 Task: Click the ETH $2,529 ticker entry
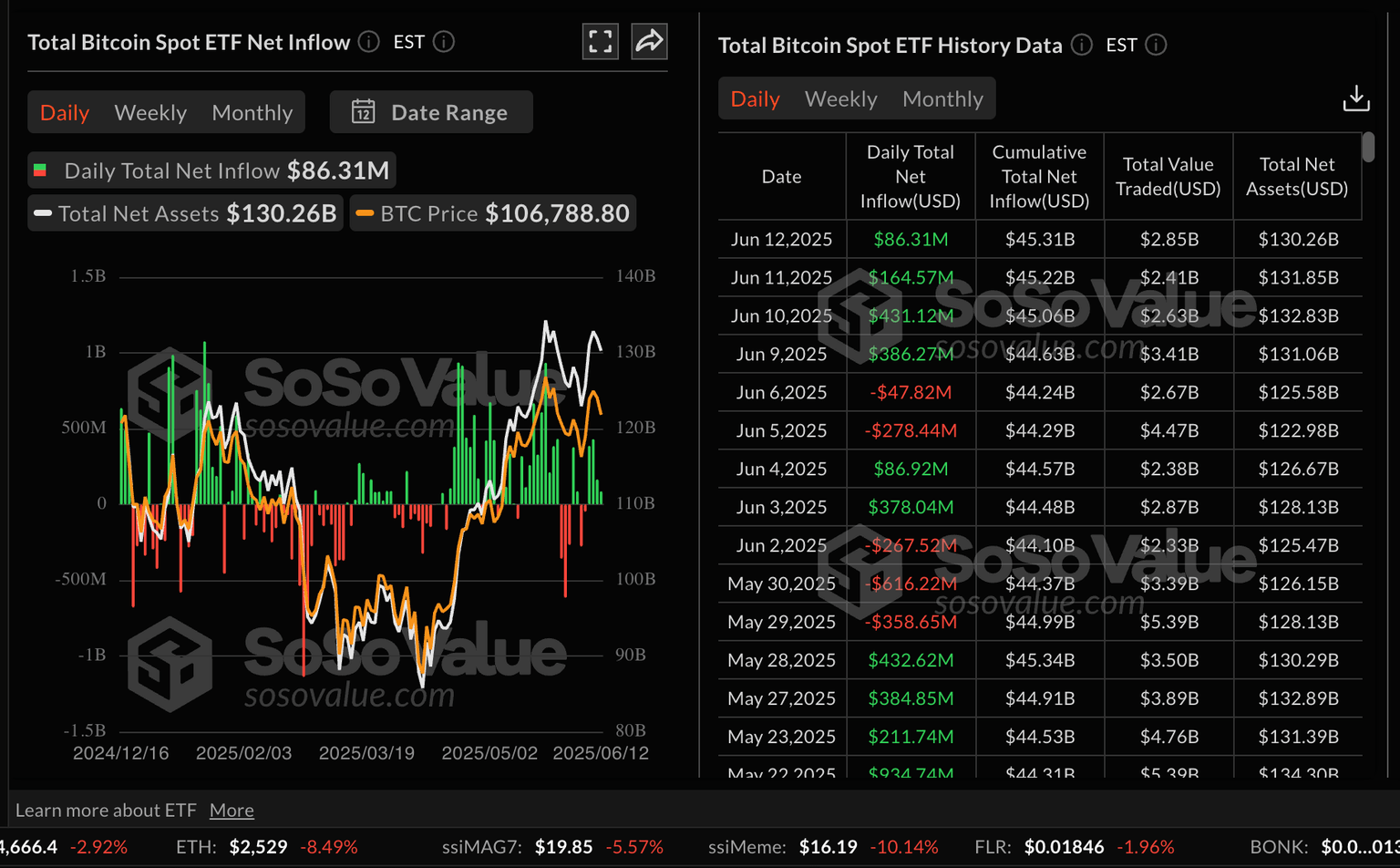[266, 847]
